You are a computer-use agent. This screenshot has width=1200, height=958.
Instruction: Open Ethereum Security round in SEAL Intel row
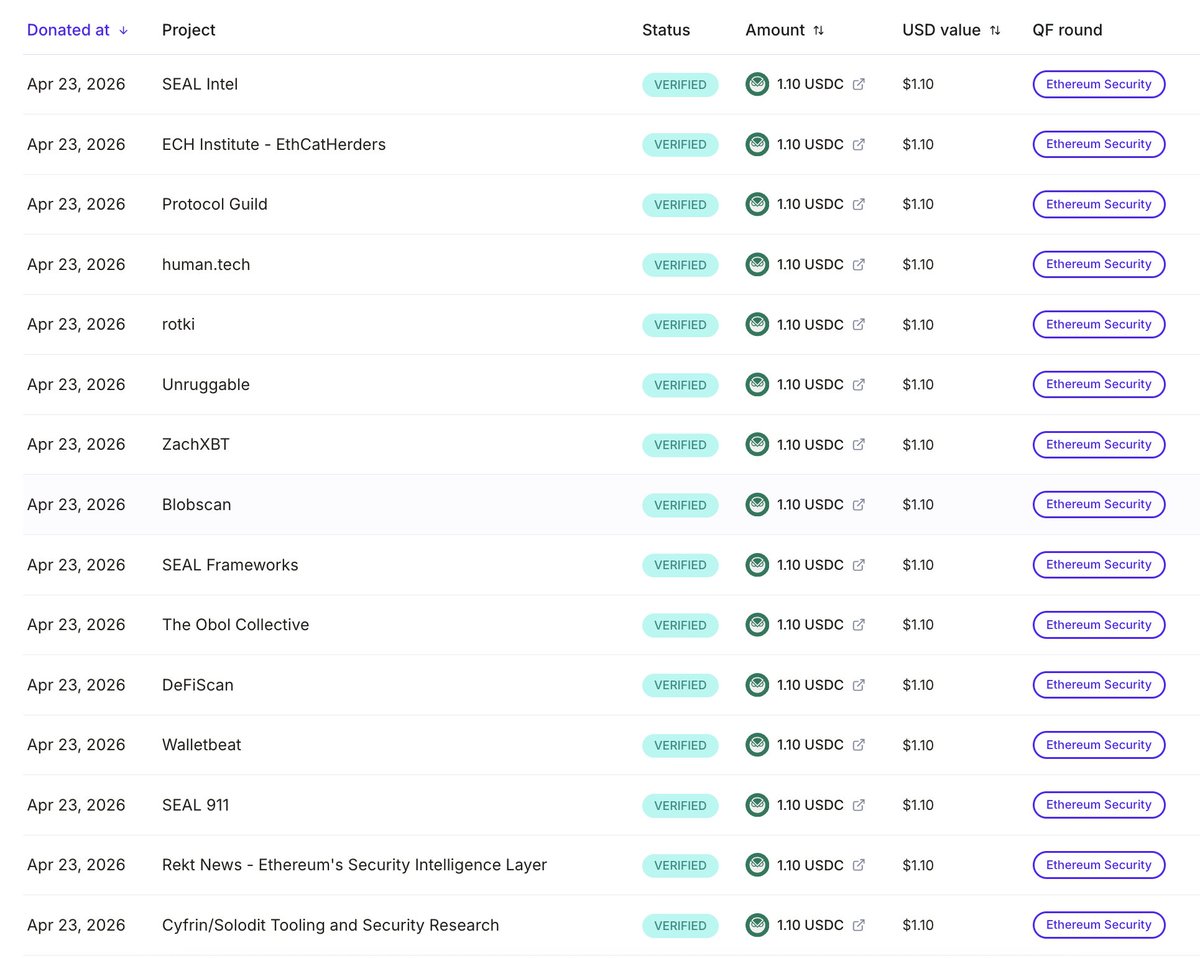click(1099, 84)
